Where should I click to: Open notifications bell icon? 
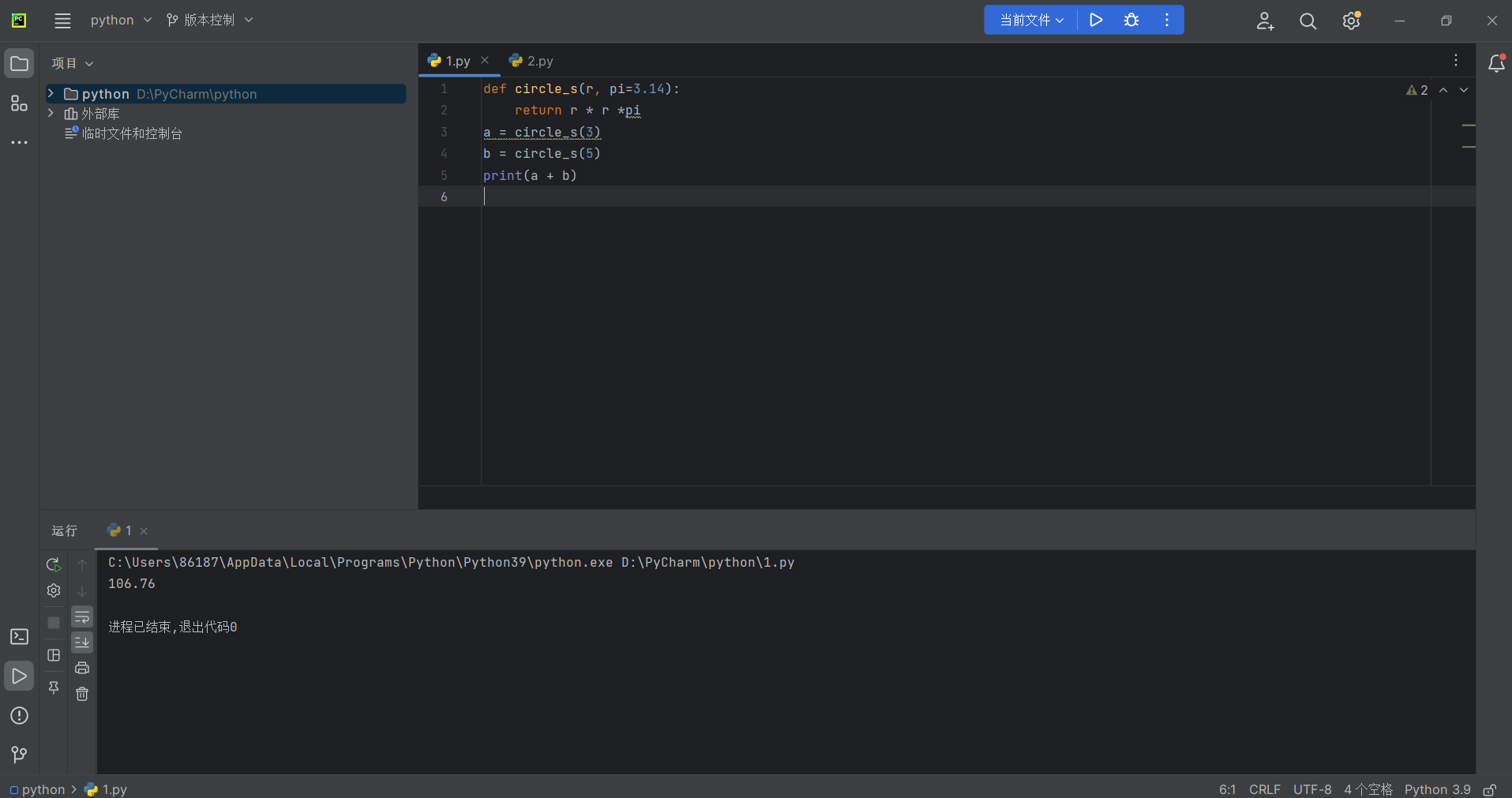coord(1496,63)
